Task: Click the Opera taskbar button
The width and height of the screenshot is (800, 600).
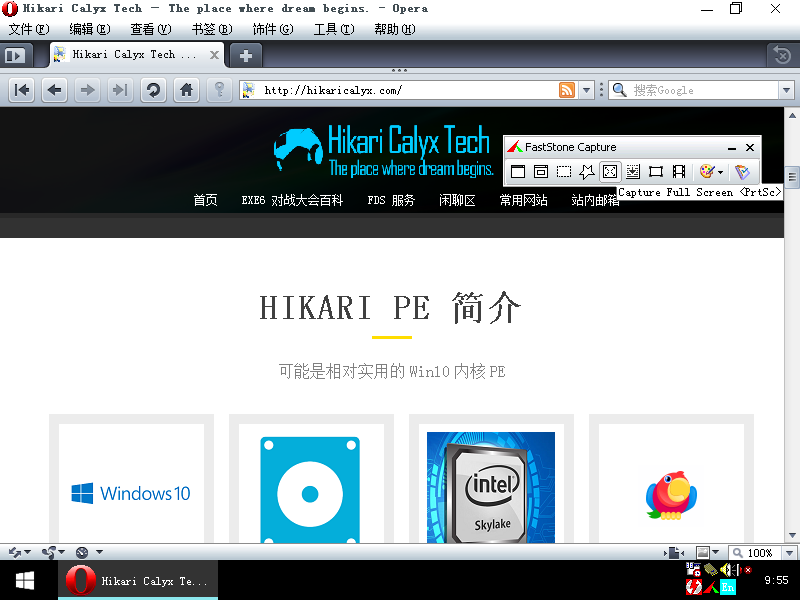Action: click(x=138, y=581)
